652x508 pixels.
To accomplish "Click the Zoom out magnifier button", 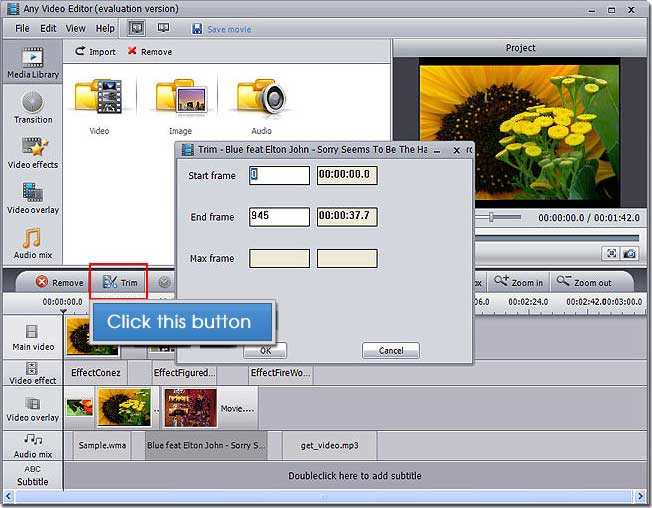I will click(583, 283).
